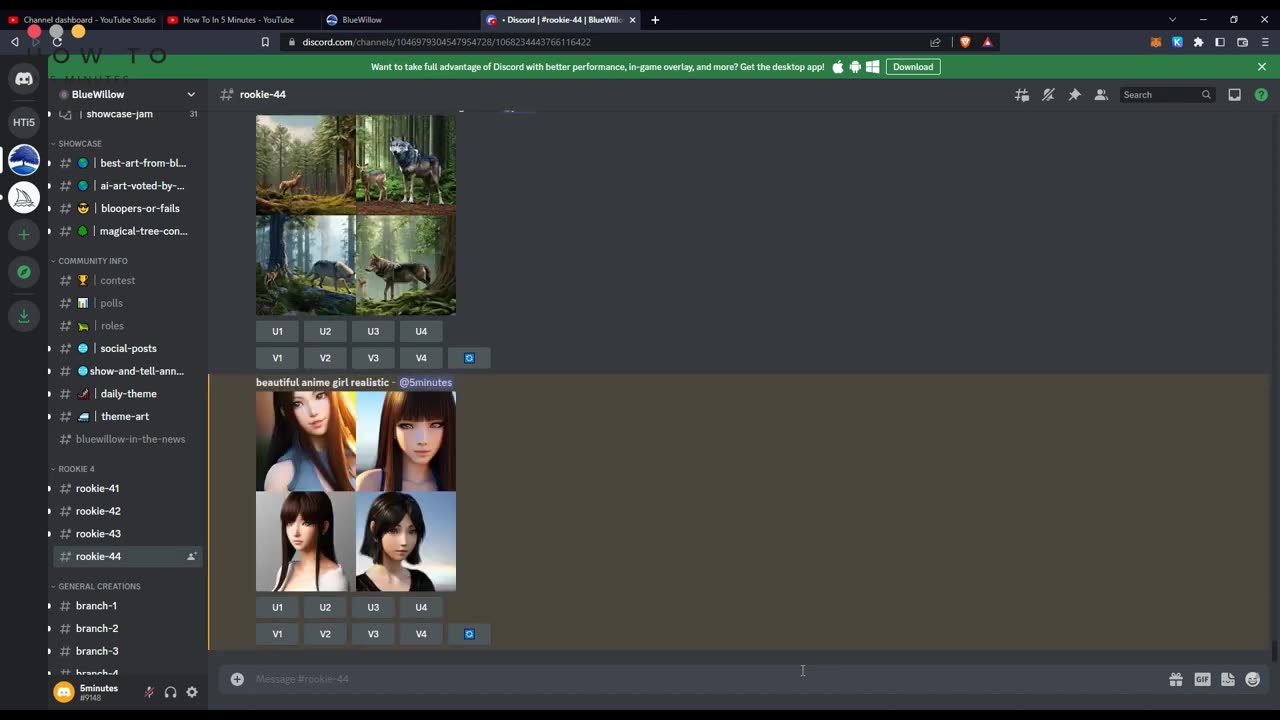Click U3 under the anime girl images
The image size is (1280, 720).
pyautogui.click(x=373, y=607)
